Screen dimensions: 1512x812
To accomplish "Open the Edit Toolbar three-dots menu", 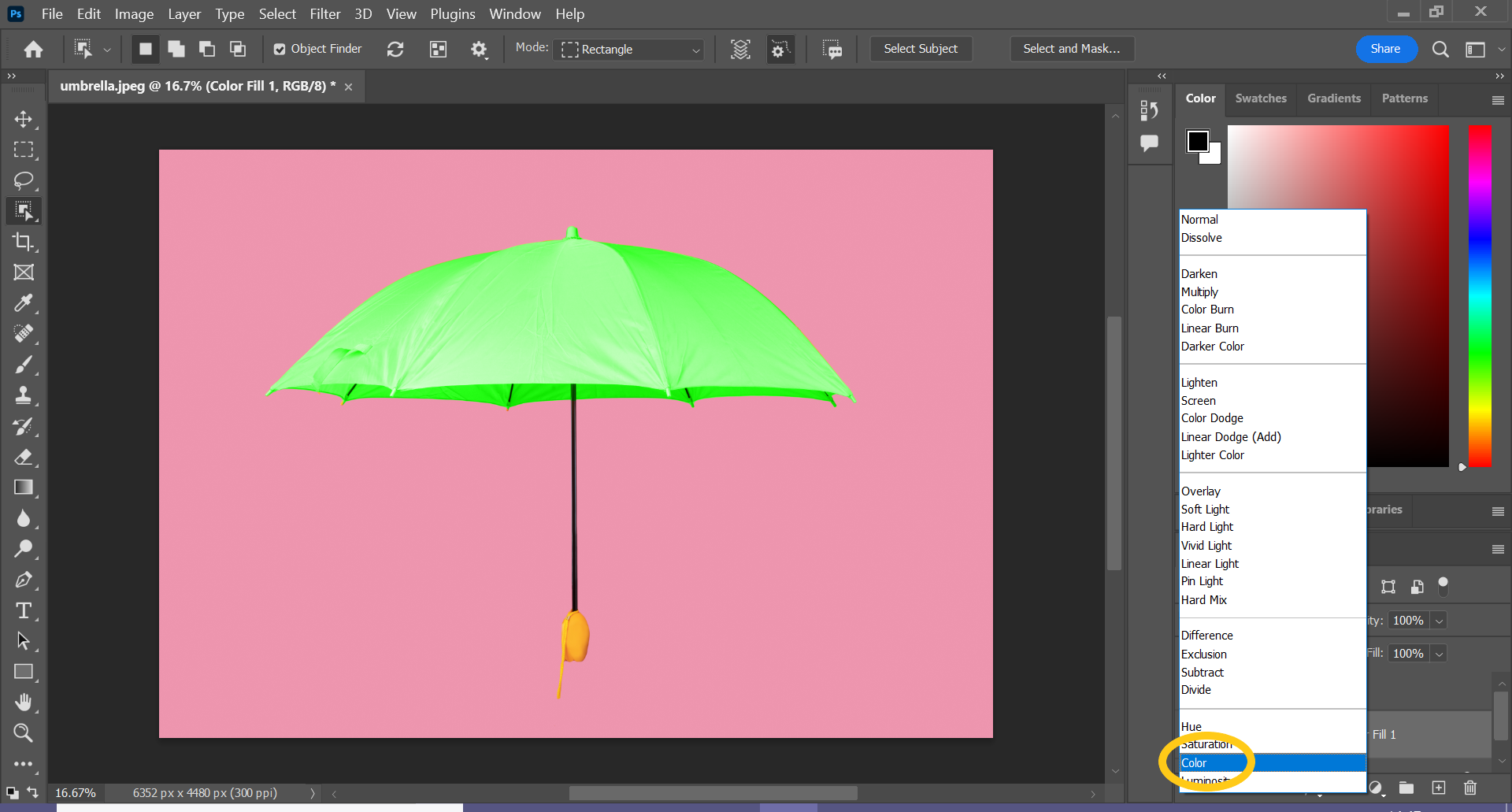I will (x=24, y=763).
